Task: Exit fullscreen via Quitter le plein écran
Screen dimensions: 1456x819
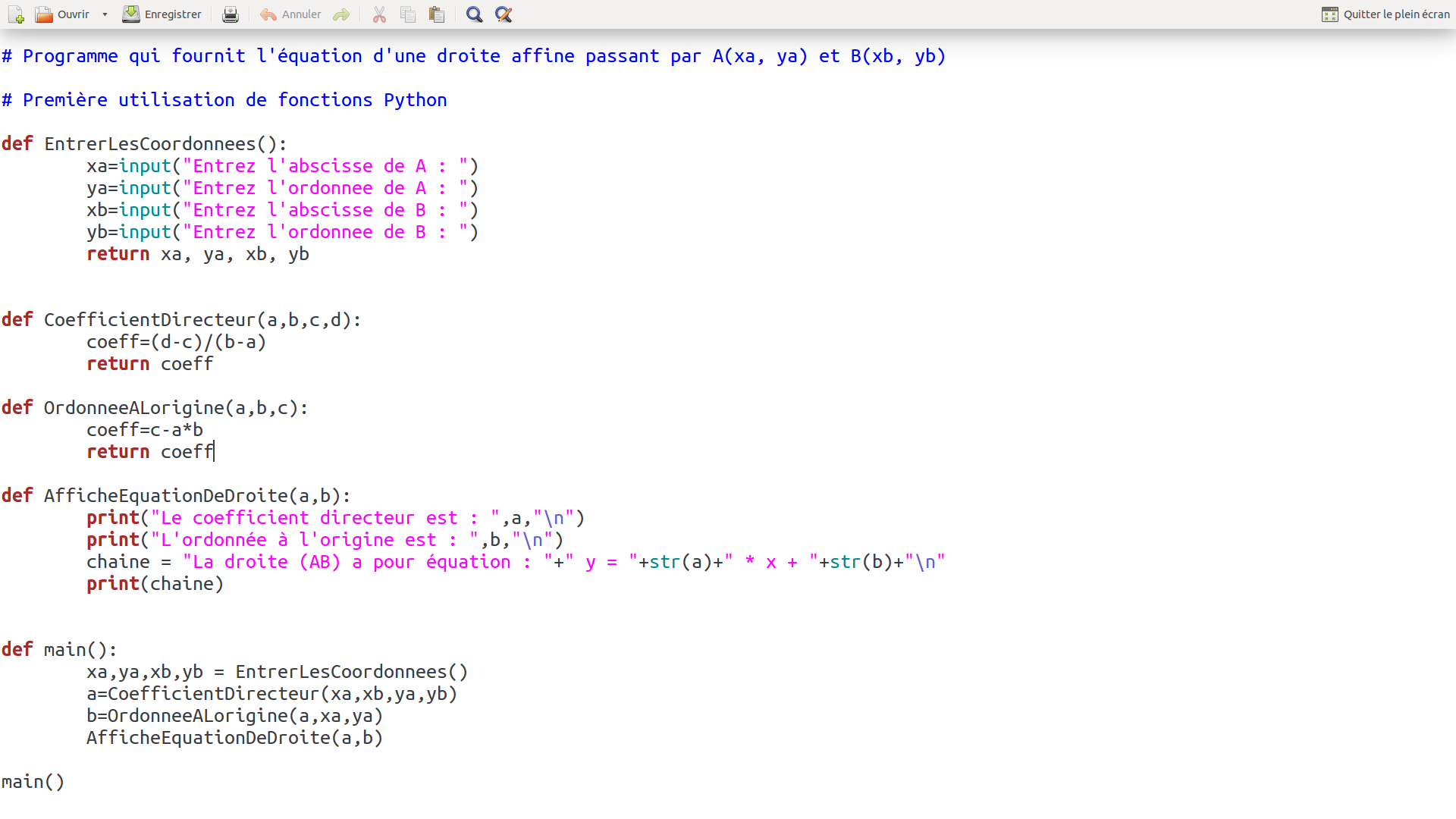Action: 1395,14
